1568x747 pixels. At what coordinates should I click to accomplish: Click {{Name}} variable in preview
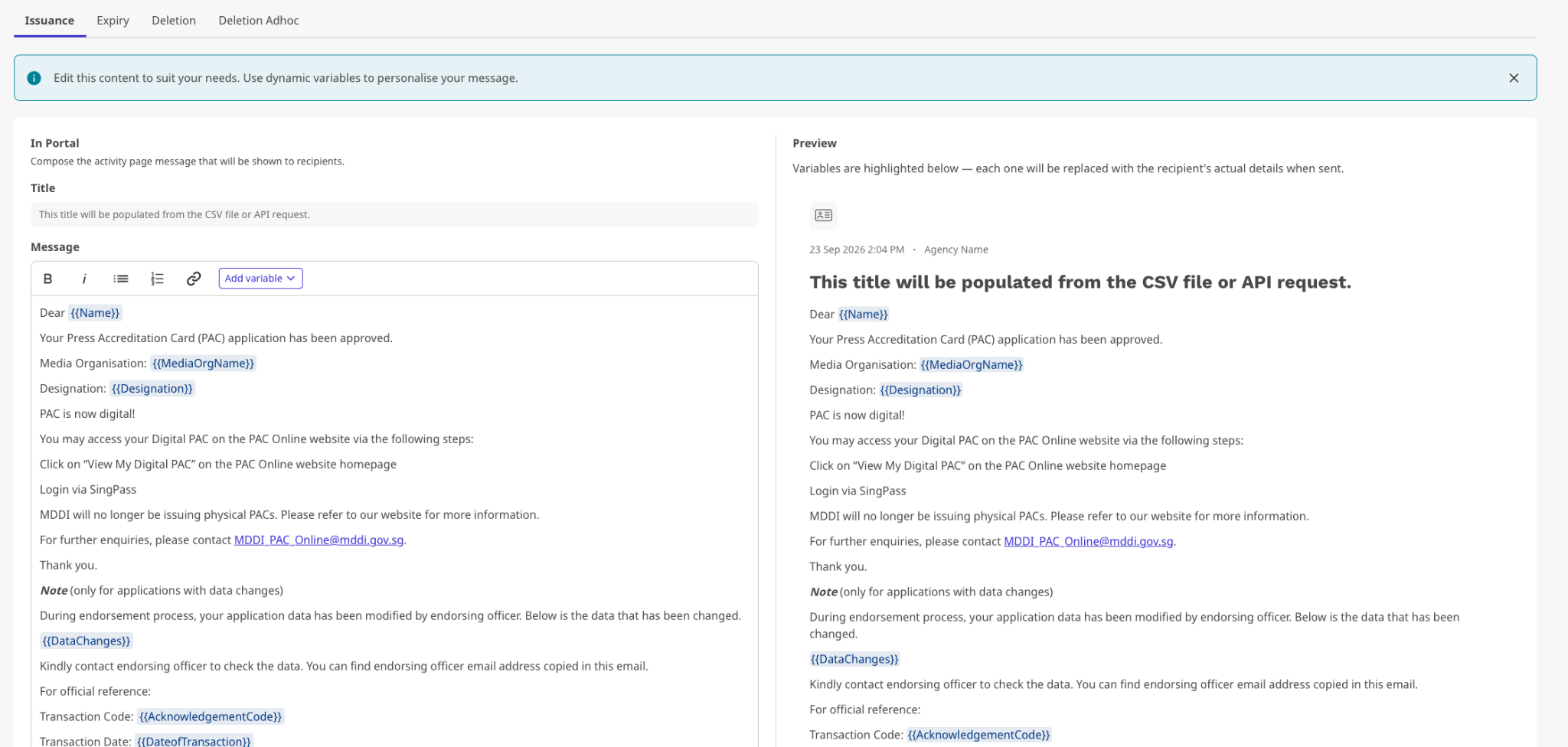click(x=864, y=315)
